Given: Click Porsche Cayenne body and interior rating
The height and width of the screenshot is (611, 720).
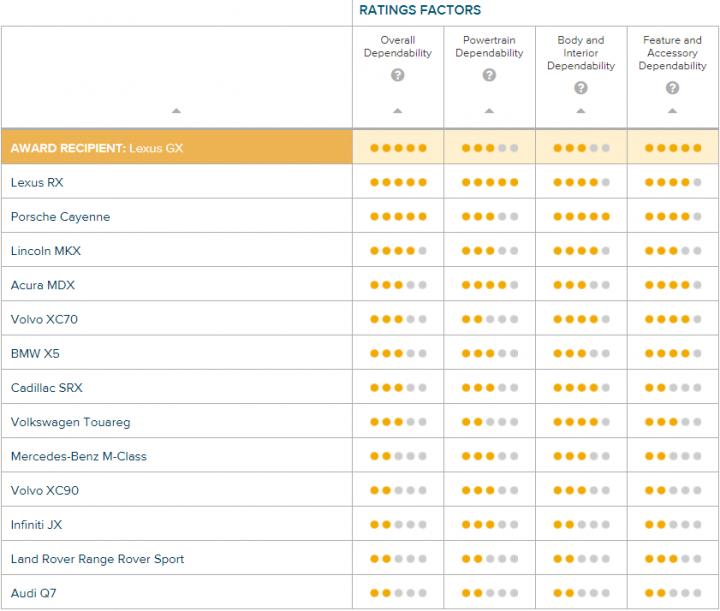Looking at the screenshot, I should pos(581,216).
